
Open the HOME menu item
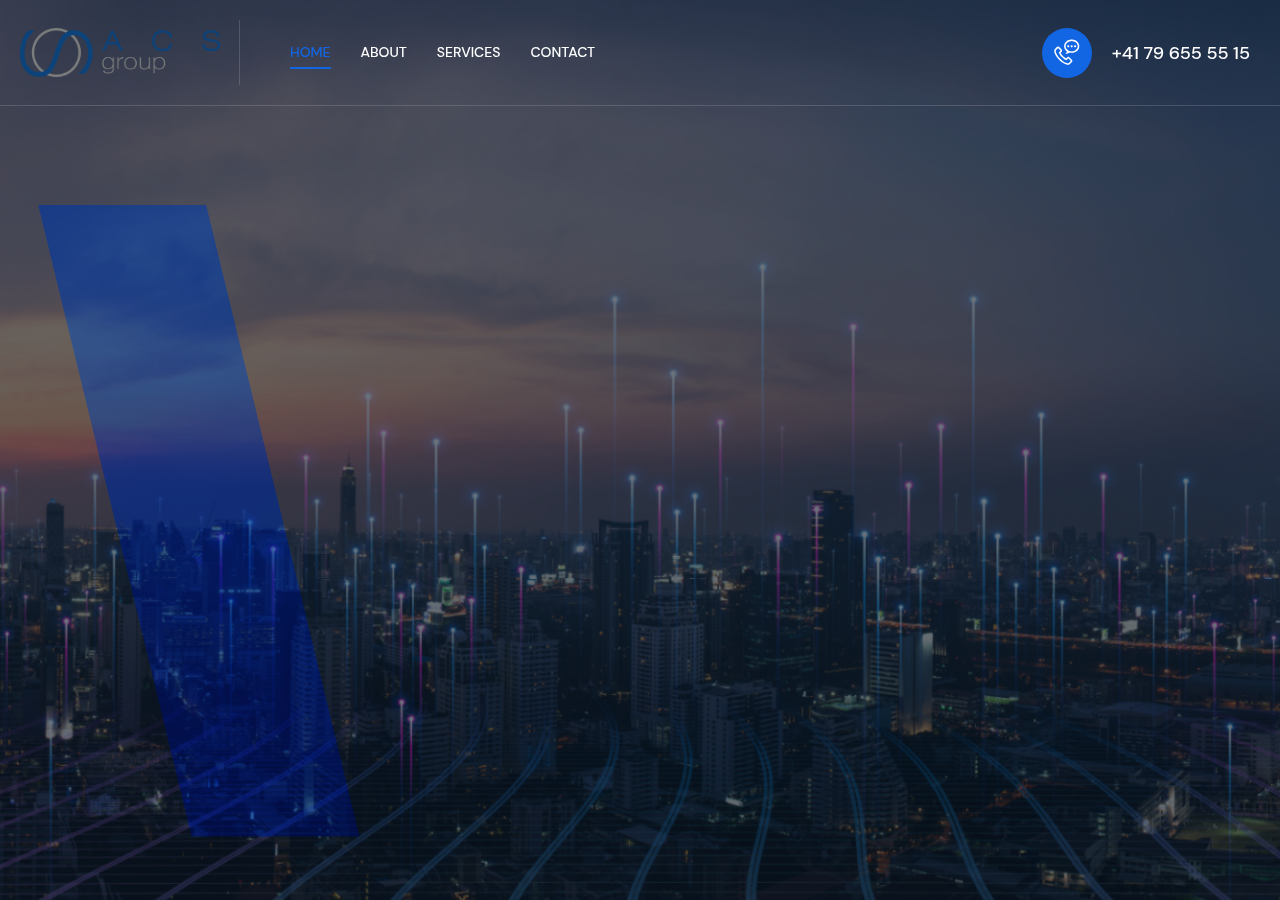[310, 52]
